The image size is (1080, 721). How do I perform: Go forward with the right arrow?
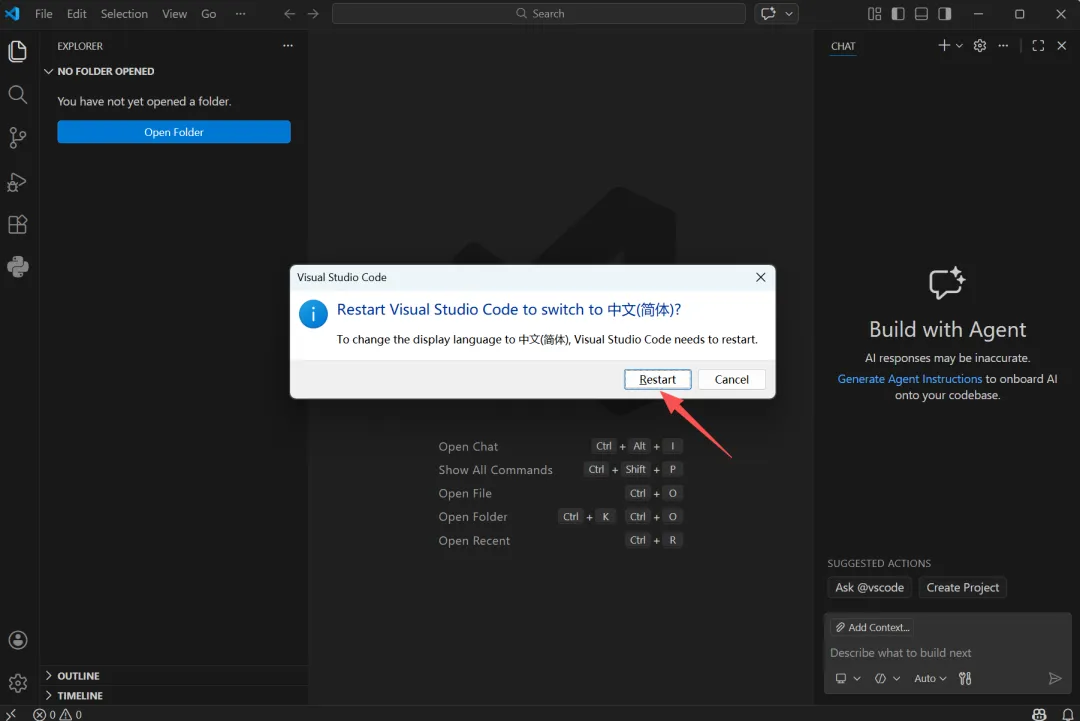(x=313, y=14)
